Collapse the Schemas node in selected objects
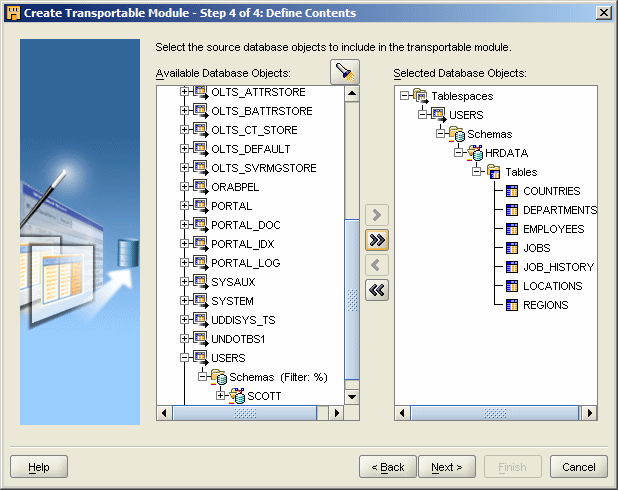This screenshot has width=618, height=490. click(x=440, y=134)
